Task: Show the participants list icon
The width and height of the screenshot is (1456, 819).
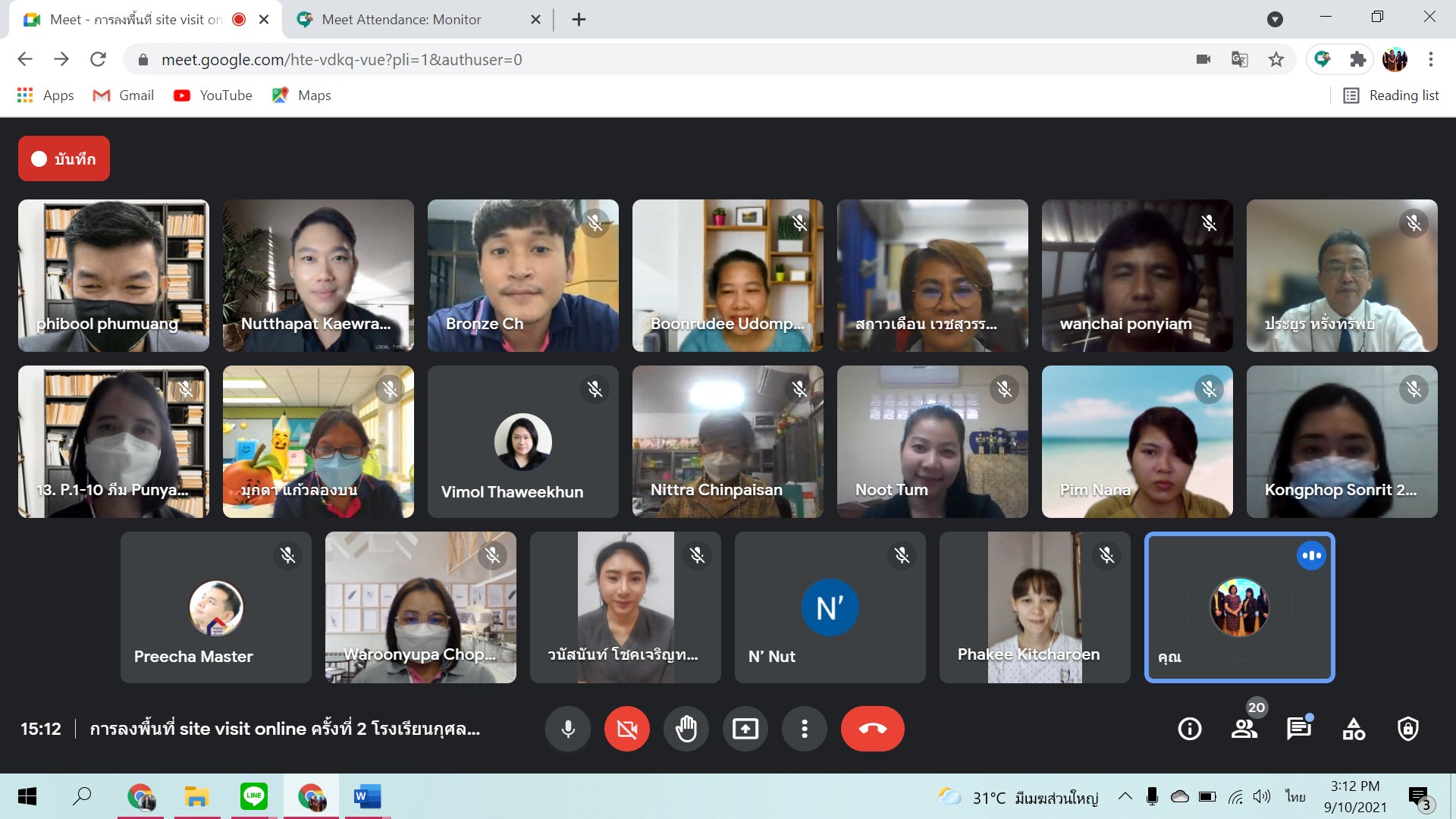Action: point(1244,730)
